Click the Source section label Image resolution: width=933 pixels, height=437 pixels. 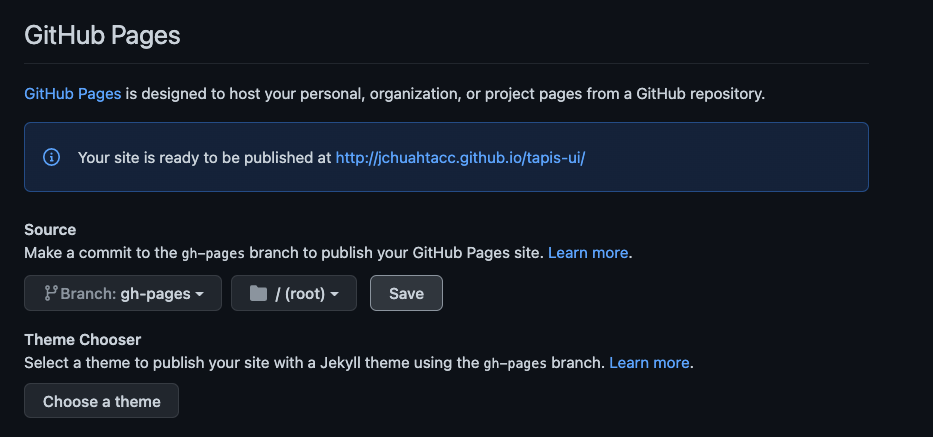(x=50, y=230)
